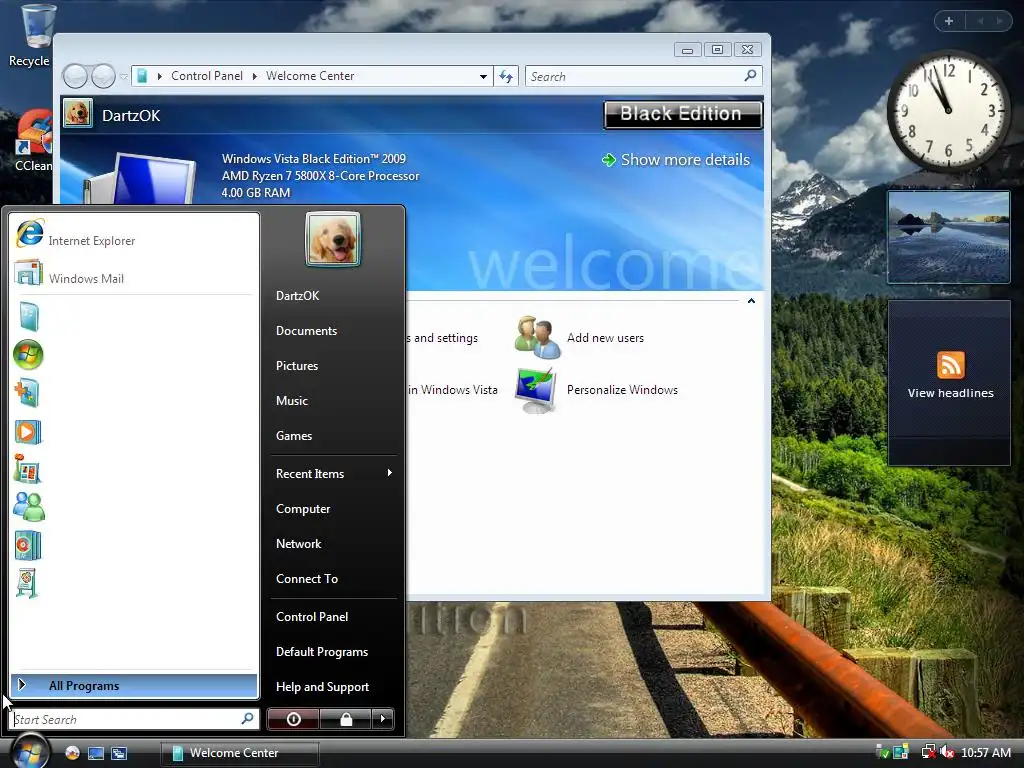The image size is (1024, 768).
Task: Expand arrow after Control Panel breadcrumb
Action: click(x=255, y=76)
